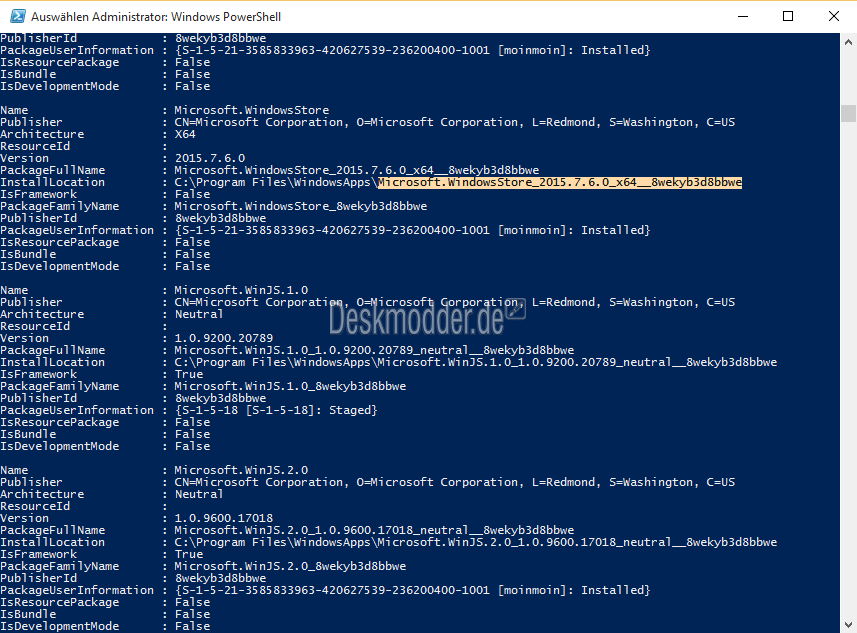
Task: Maximize the PowerShell window
Action: pos(788,16)
